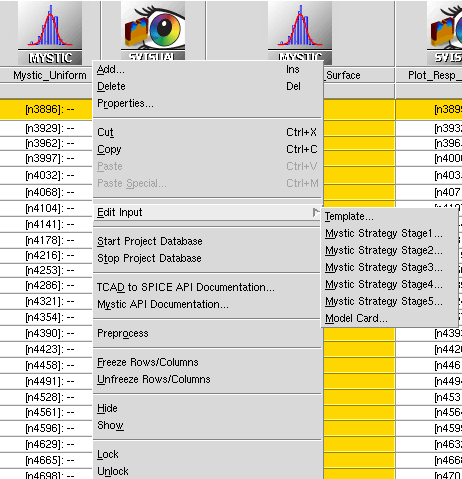Click the Plot_Resp column header
The width and height of the screenshot is (462, 479).
[x=429, y=75]
